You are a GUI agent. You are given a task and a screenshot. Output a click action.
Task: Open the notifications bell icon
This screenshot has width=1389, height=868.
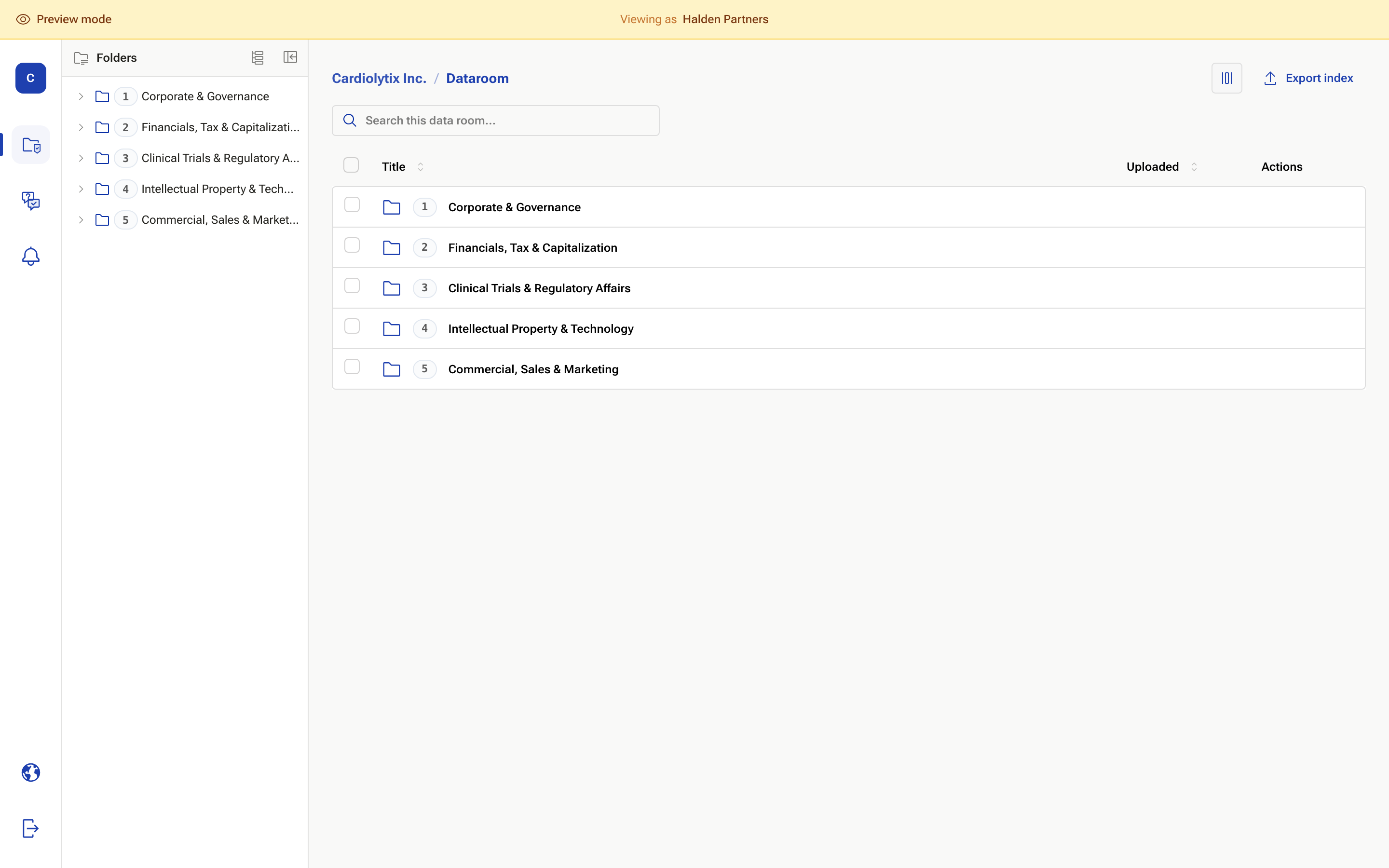pos(30,256)
